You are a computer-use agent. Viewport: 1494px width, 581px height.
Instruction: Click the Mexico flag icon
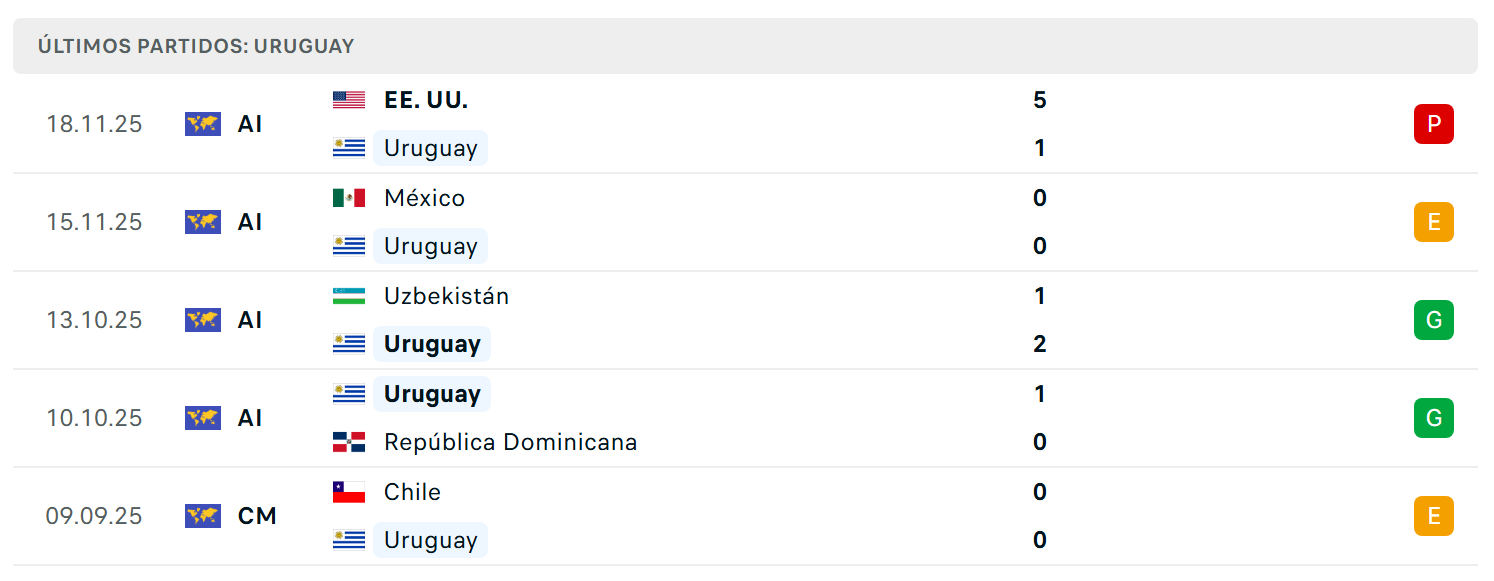pos(349,198)
